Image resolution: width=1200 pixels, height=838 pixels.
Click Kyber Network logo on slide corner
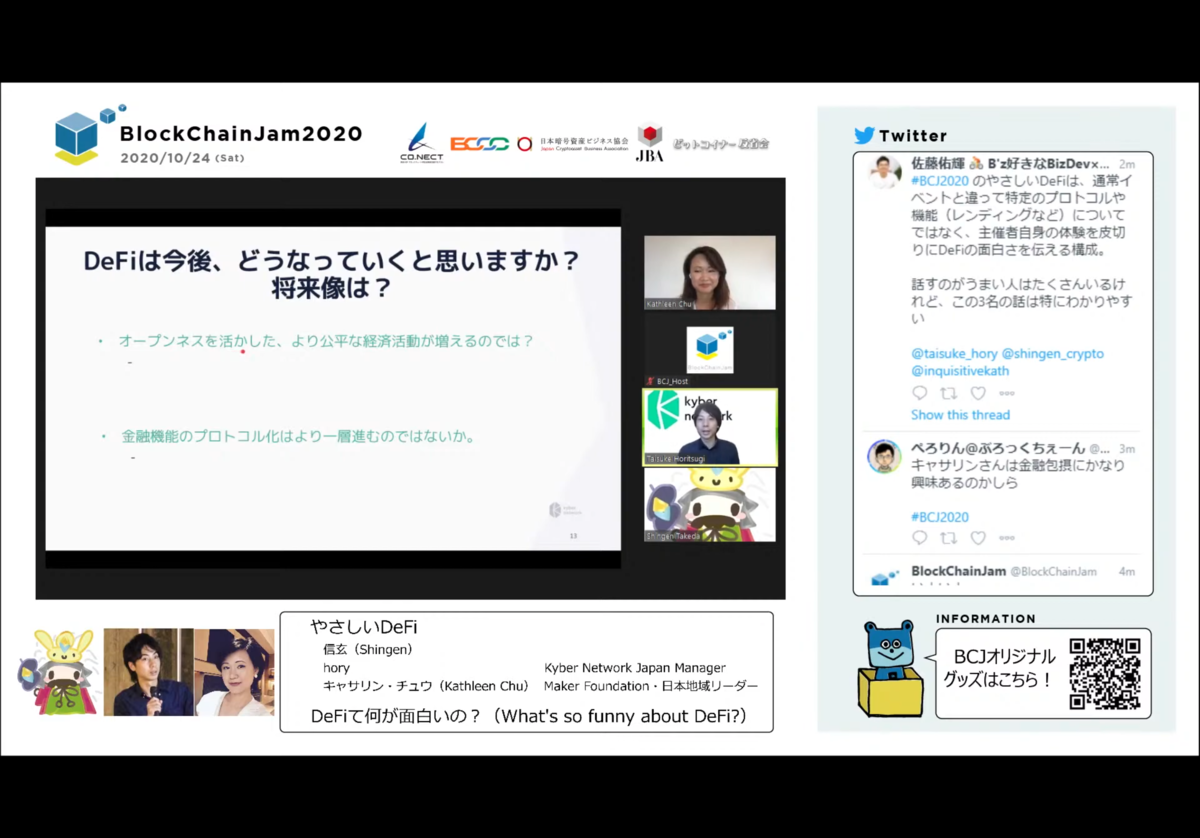pos(563,510)
